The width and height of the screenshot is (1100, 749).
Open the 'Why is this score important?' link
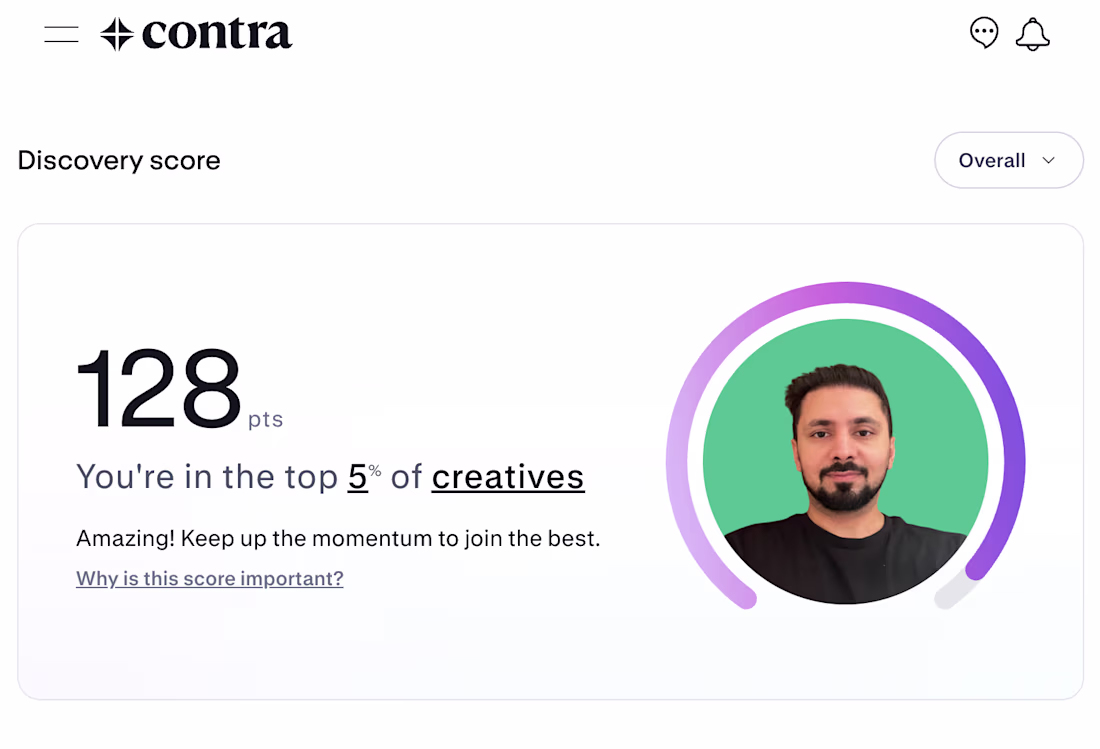pyautogui.click(x=210, y=578)
